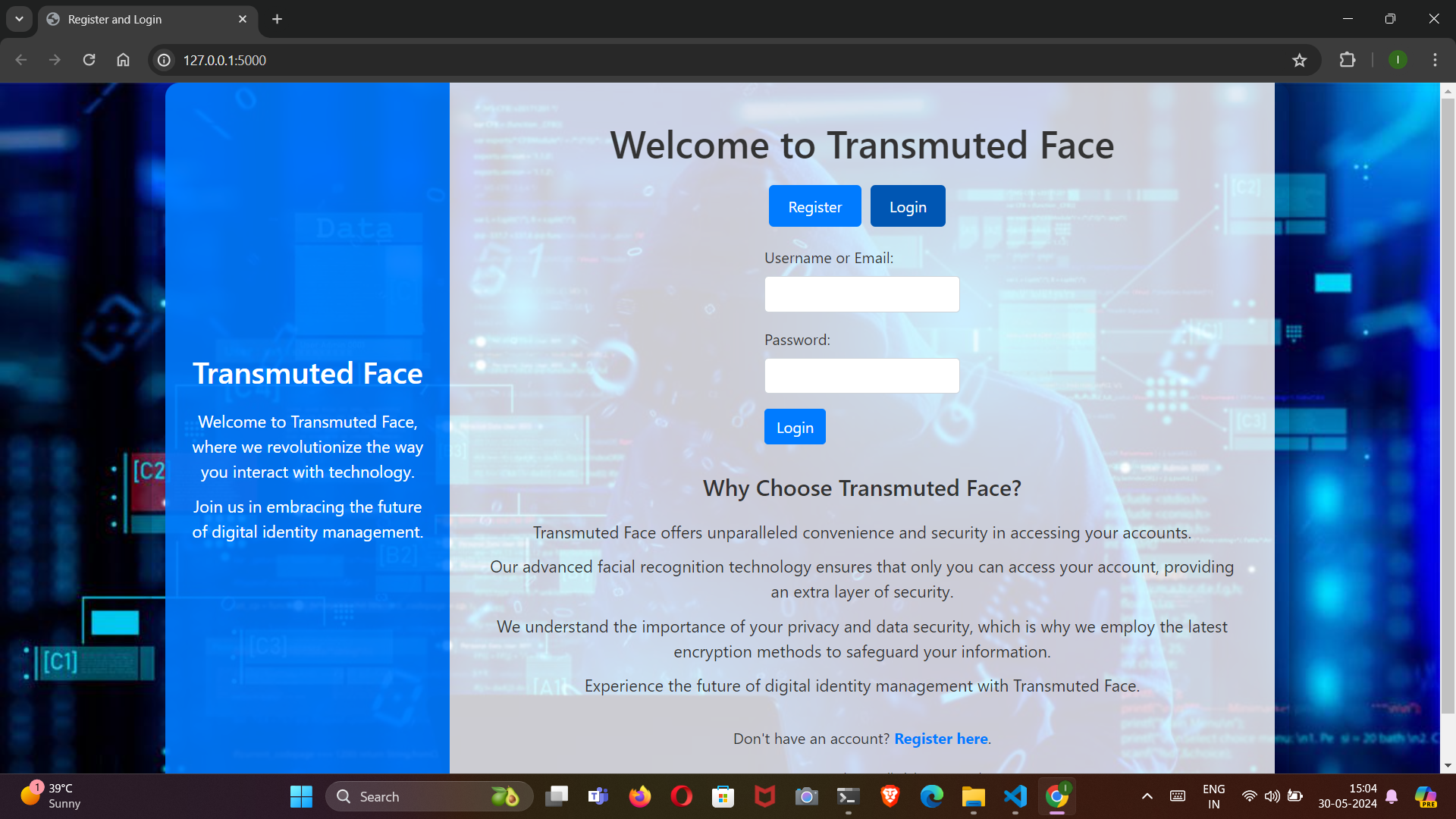1456x819 pixels.
Task: Submit the form with Login button
Action: (794, 427)
